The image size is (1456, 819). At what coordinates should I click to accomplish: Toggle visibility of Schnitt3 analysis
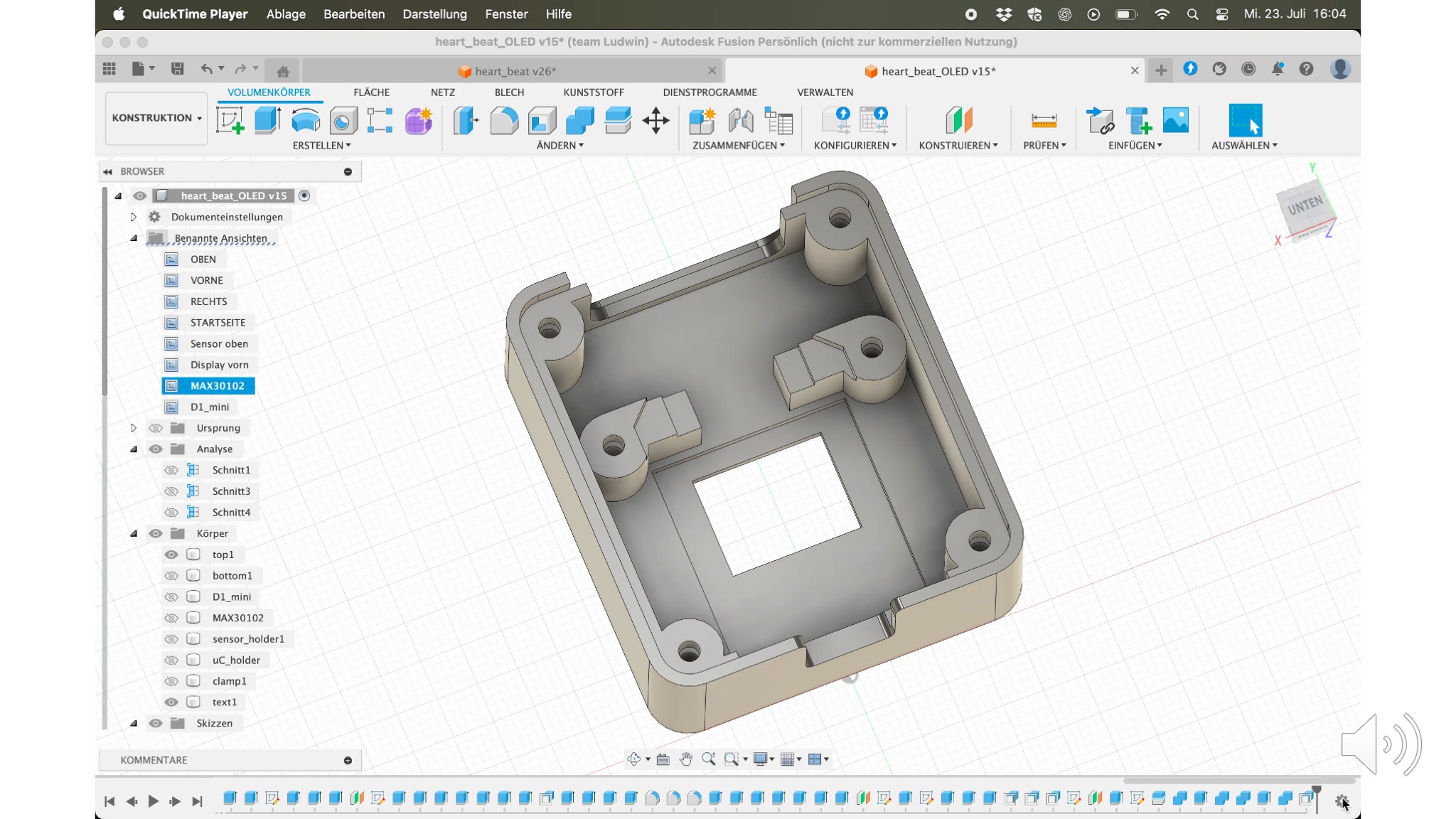[171, 491]
